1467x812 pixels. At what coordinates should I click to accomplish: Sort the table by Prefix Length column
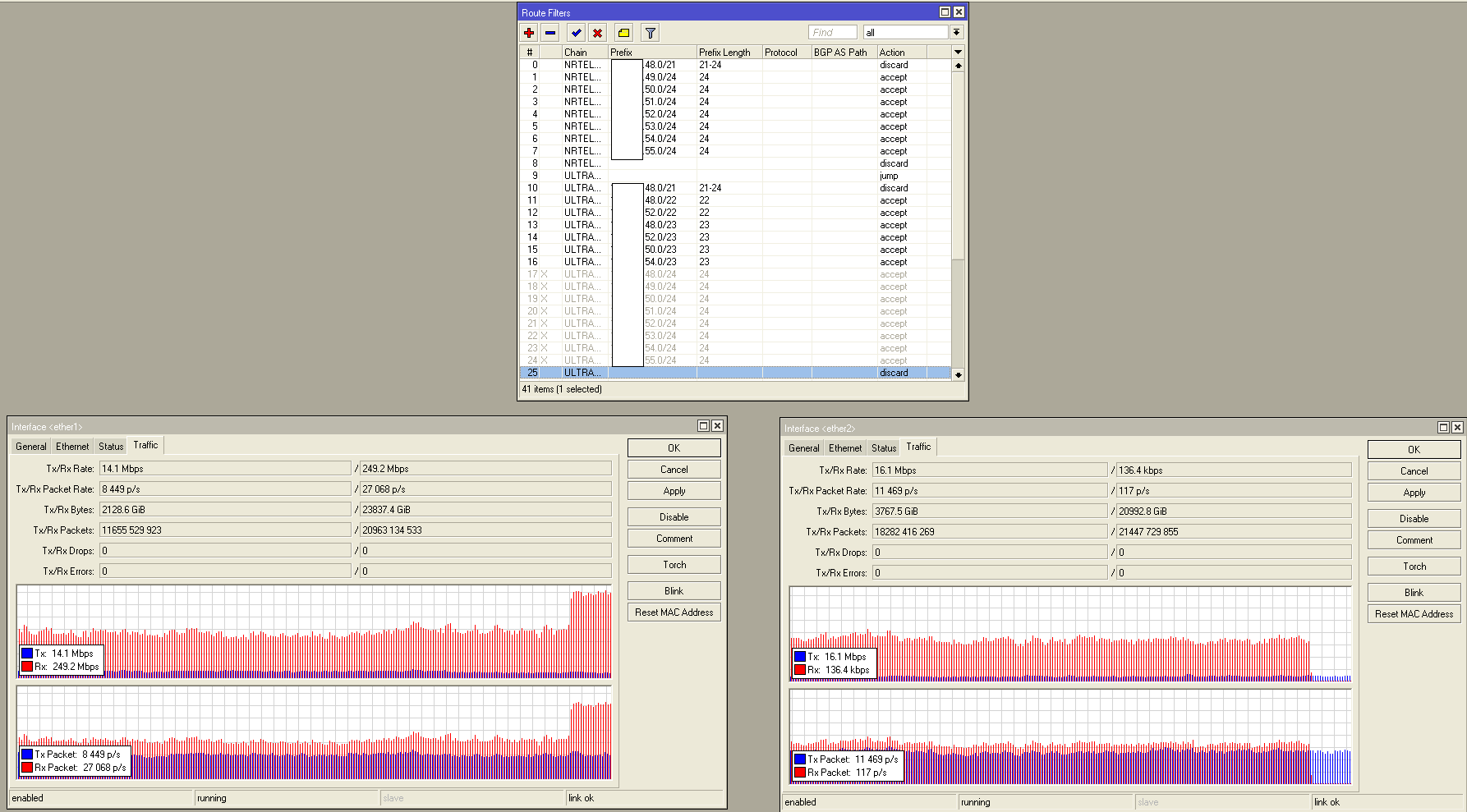[729, 52]
